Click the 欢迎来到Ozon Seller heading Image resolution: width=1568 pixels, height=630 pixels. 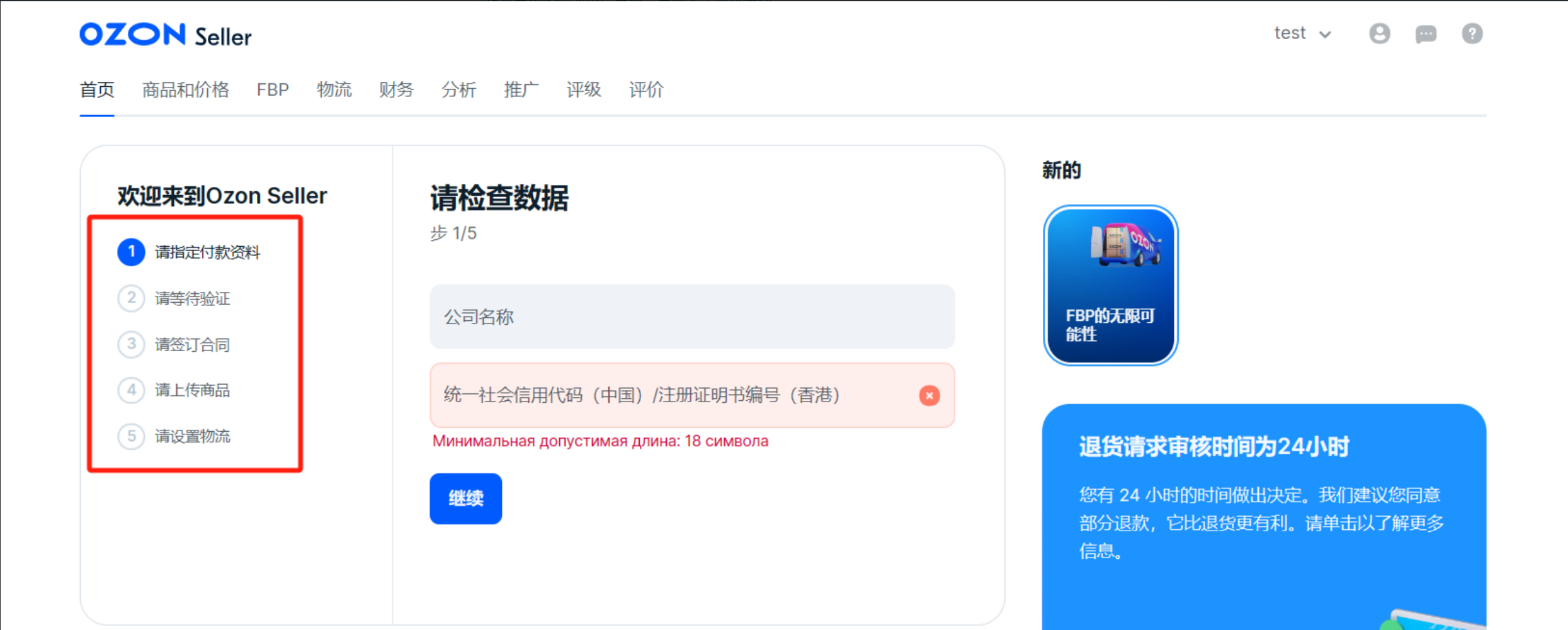[x=222, y=196]
